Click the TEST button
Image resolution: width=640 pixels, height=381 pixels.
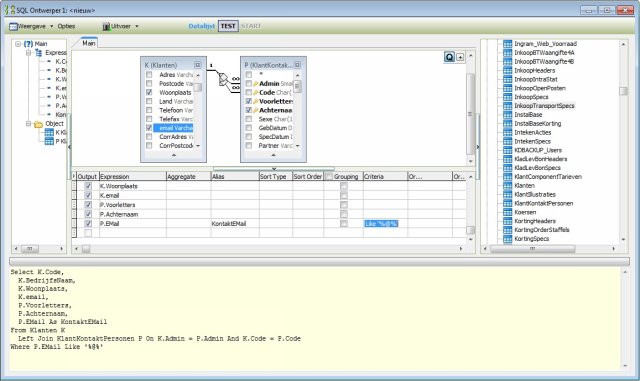(x=228, y=26)
